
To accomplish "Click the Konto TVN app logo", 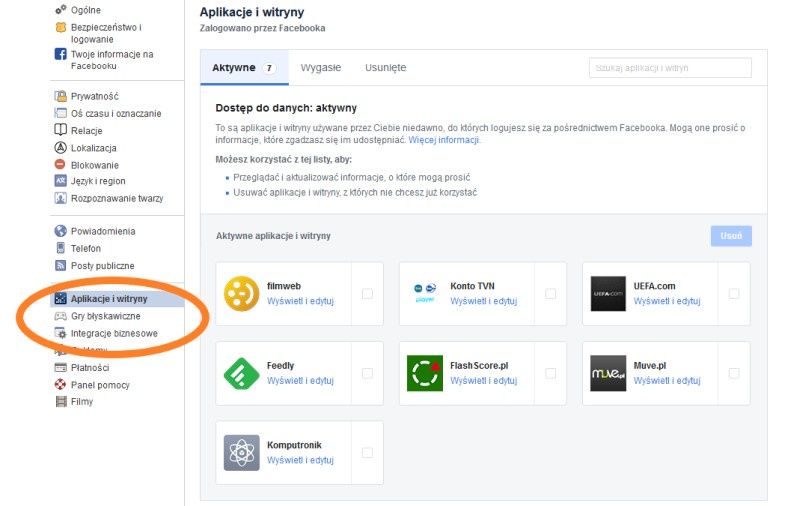I will coord(425,294).
